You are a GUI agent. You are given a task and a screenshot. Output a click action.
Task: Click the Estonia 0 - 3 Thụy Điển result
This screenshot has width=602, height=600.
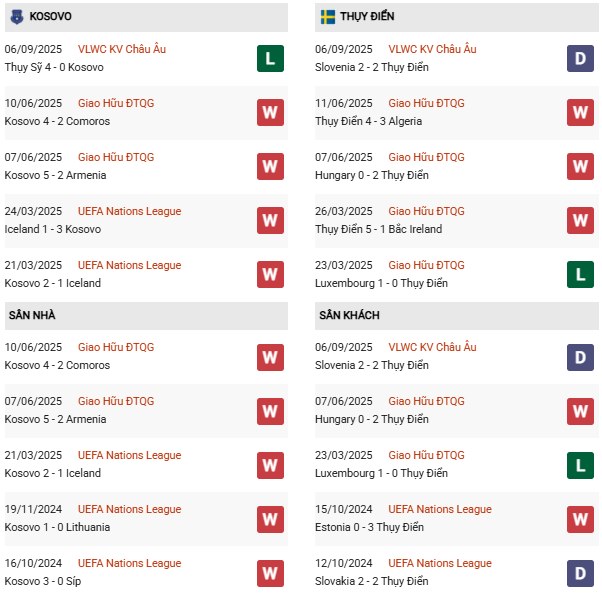(x=369, y=527)
